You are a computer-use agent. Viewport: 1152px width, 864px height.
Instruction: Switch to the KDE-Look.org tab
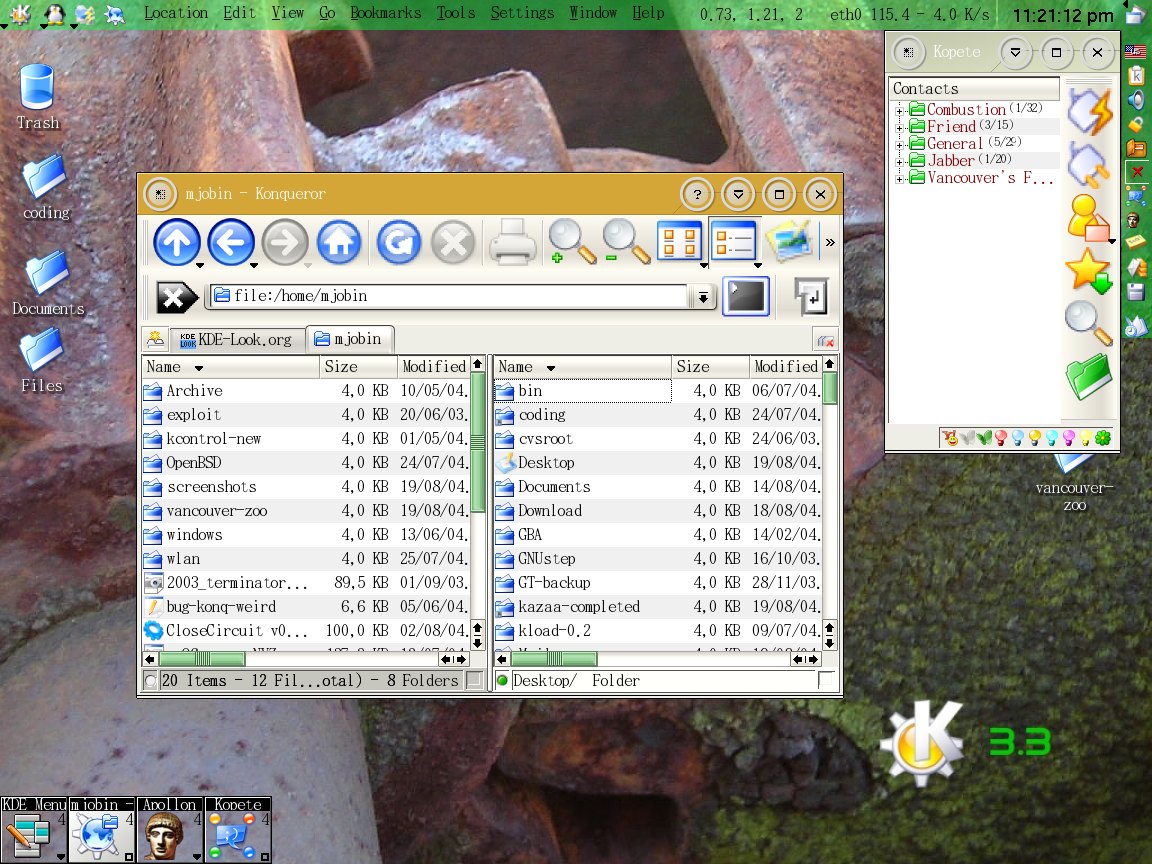pyautogui.click(x=237, y=339)
